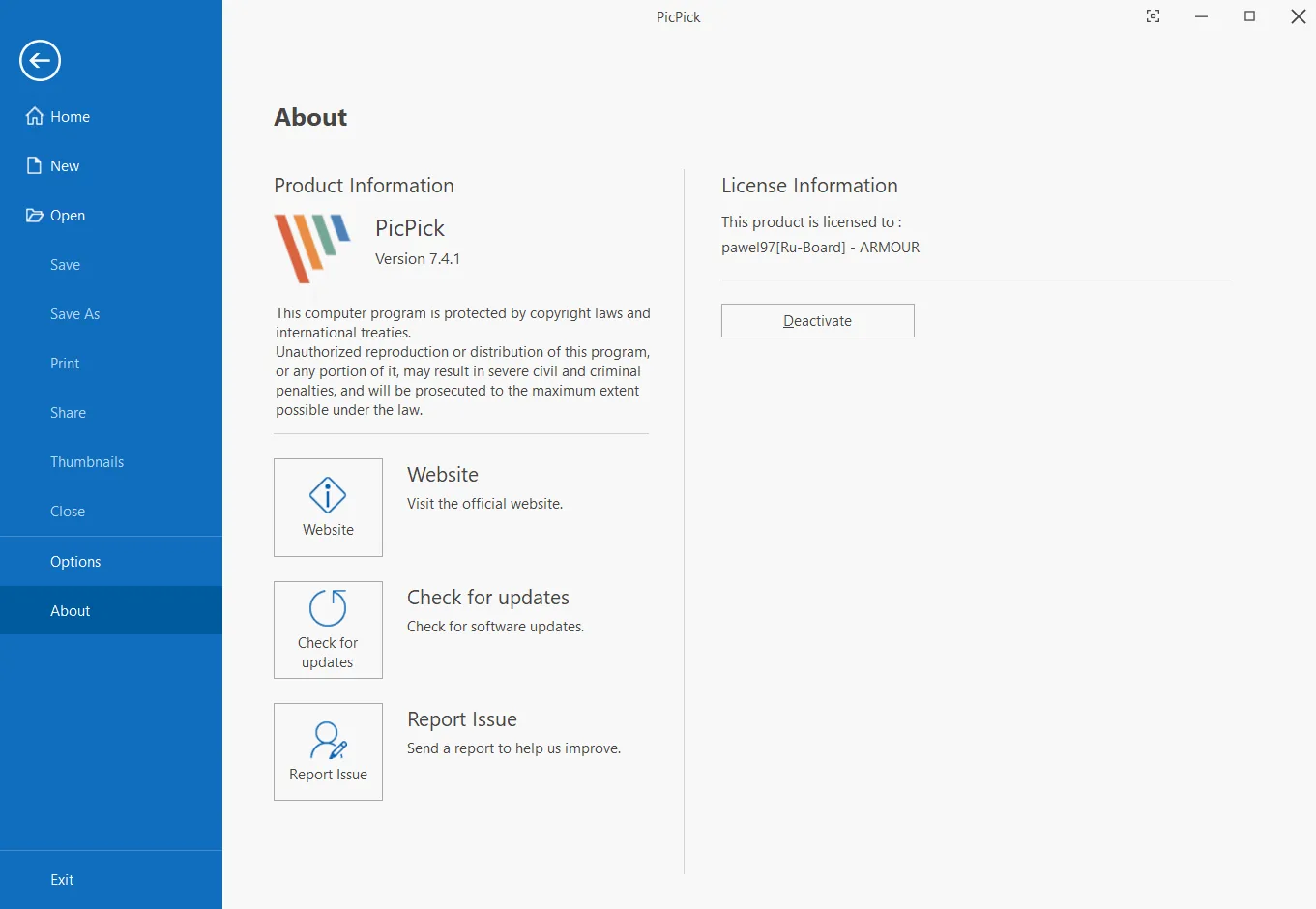Click the 'Website' section heading

pos(443,475)
